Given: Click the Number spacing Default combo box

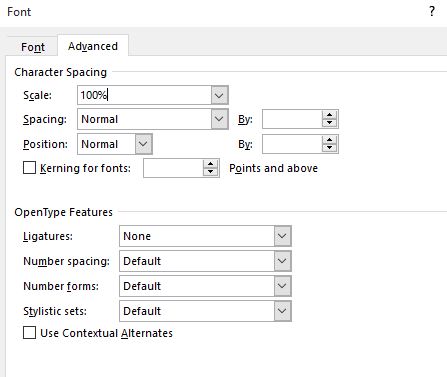Looking at the screenshot, I should pyautogui.click(x=205, y=261).
